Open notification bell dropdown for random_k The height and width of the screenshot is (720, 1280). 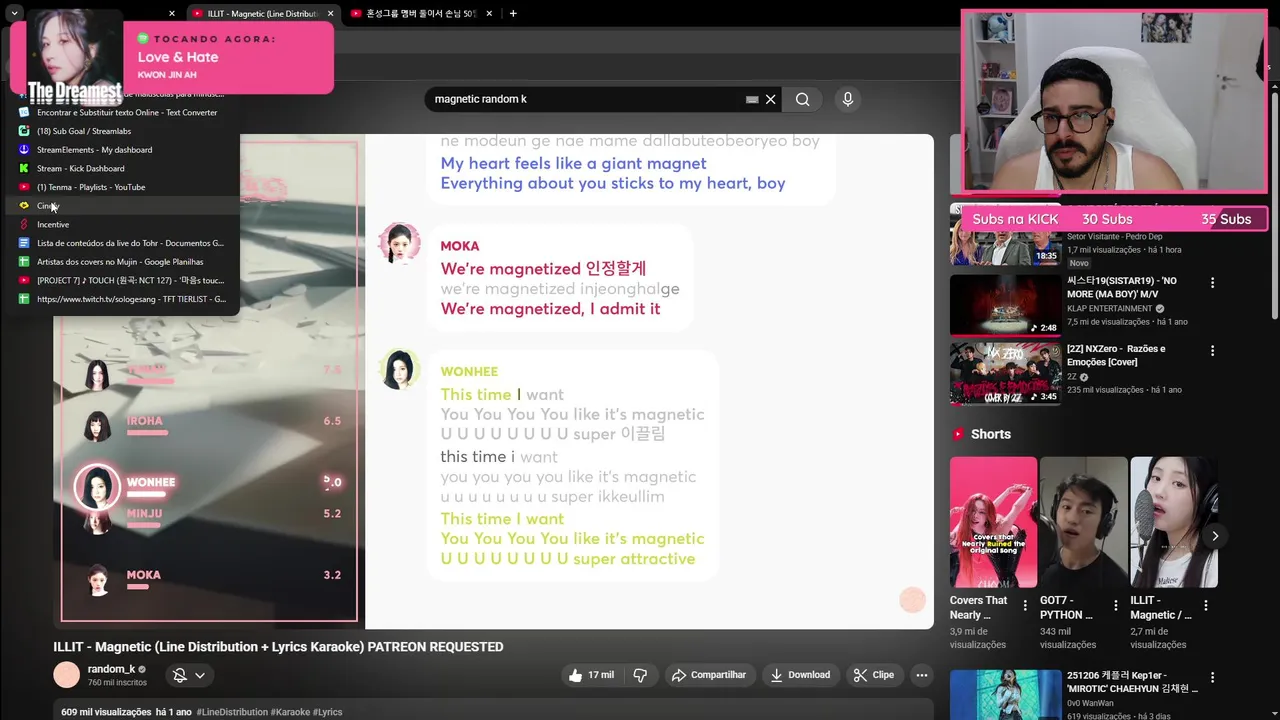click(189, 675)
